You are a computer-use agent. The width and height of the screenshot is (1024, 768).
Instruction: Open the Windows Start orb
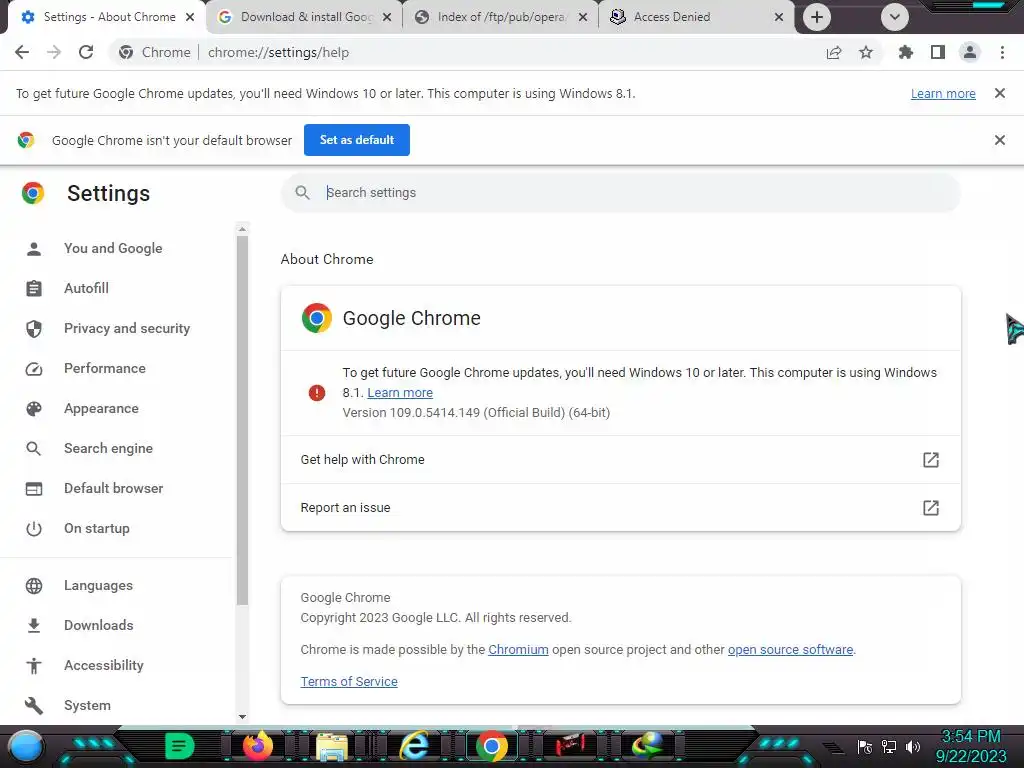[x=26, y=746]
